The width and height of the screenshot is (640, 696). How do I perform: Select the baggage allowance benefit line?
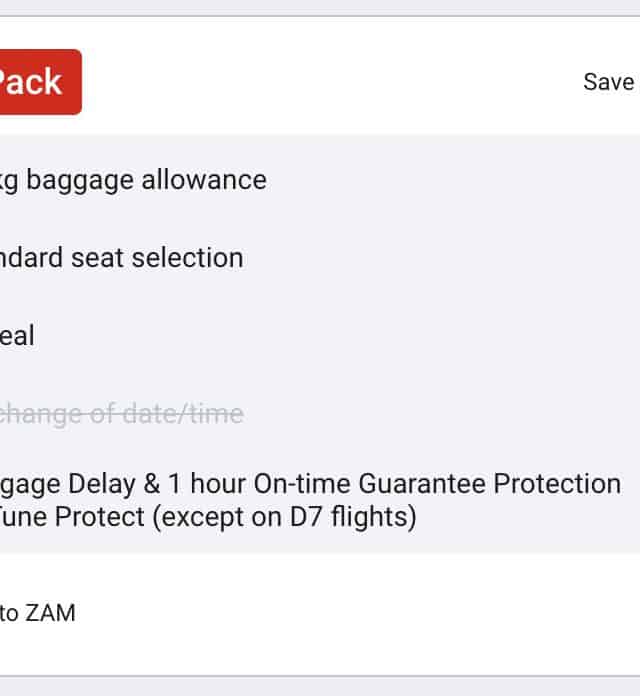(135, 180)
